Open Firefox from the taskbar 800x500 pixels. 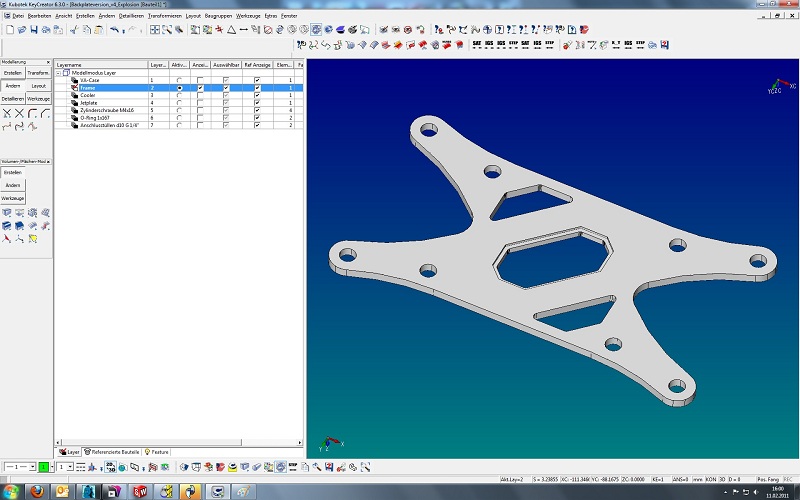point(36,491)
